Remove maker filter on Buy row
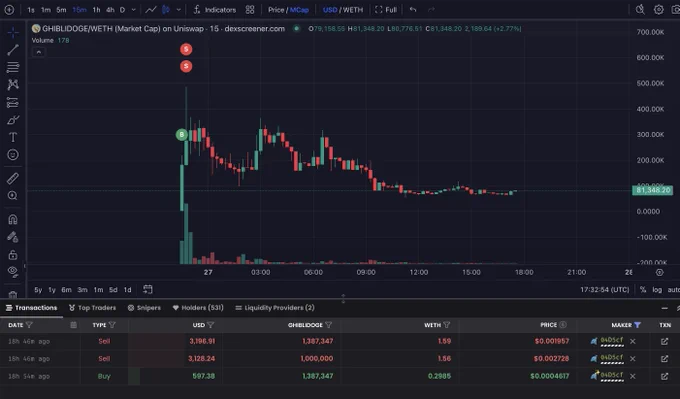This screenshot has height=399, width=680. 633,376
